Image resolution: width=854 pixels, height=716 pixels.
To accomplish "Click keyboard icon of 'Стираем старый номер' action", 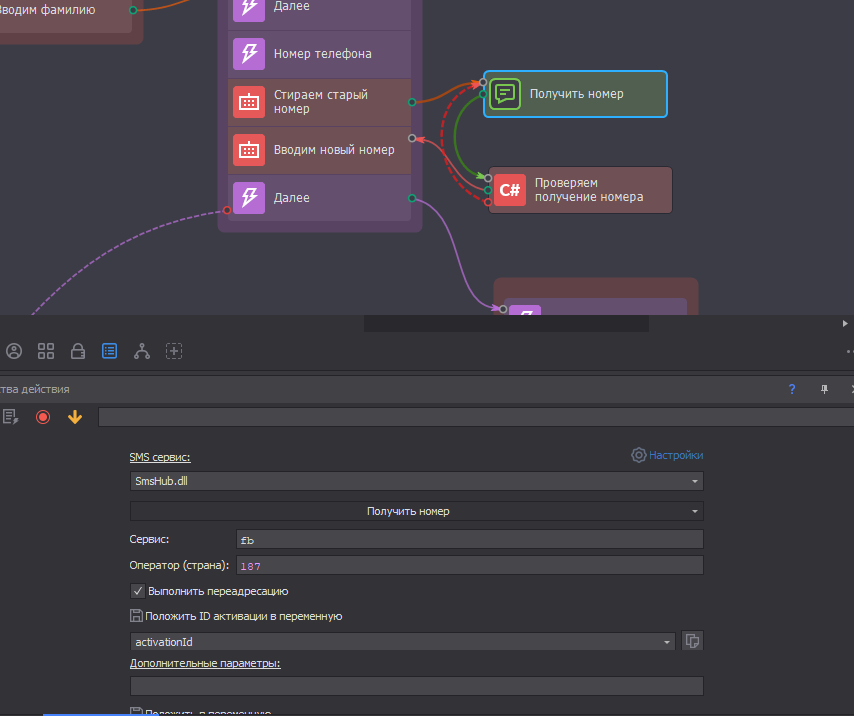I will point(249,102).
